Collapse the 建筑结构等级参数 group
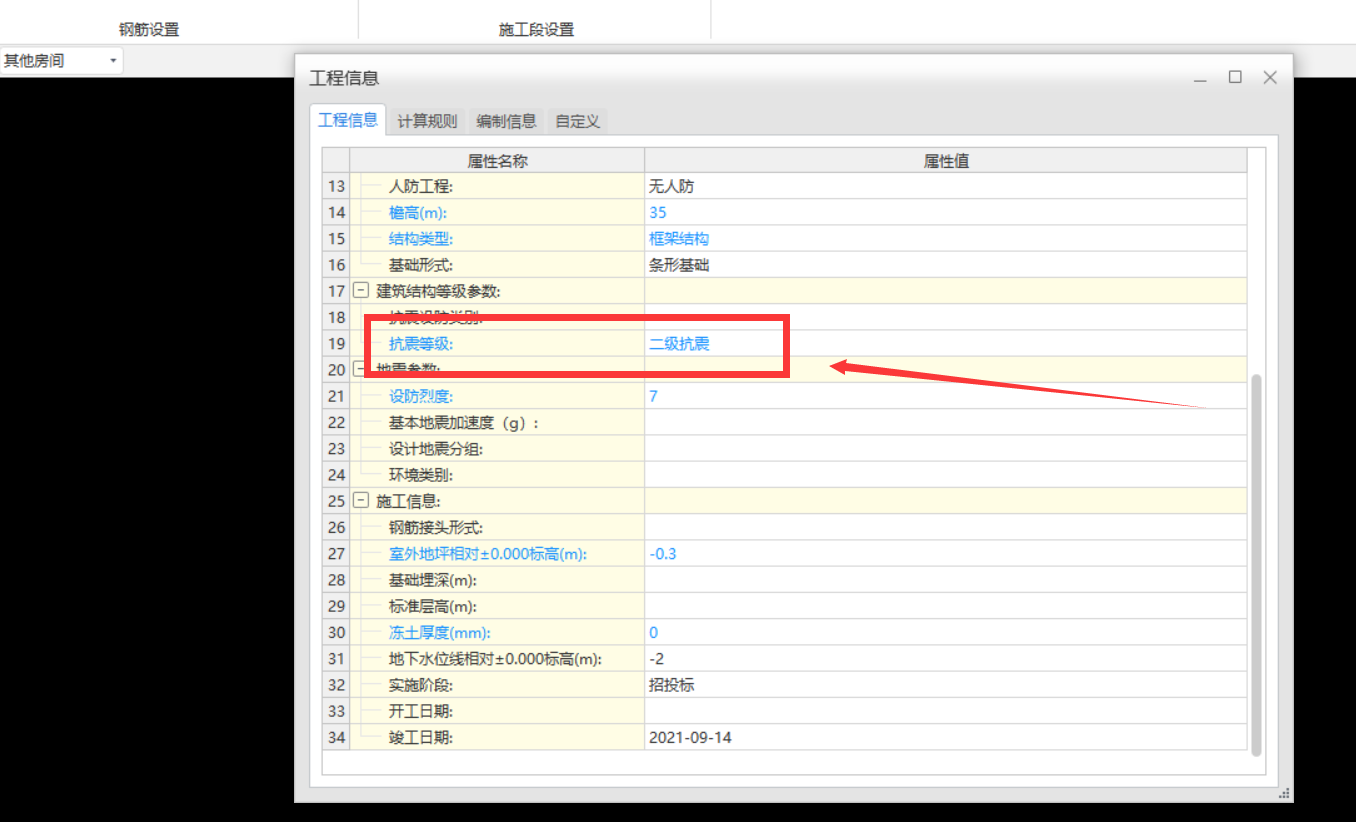 click(x=361, y=291)
